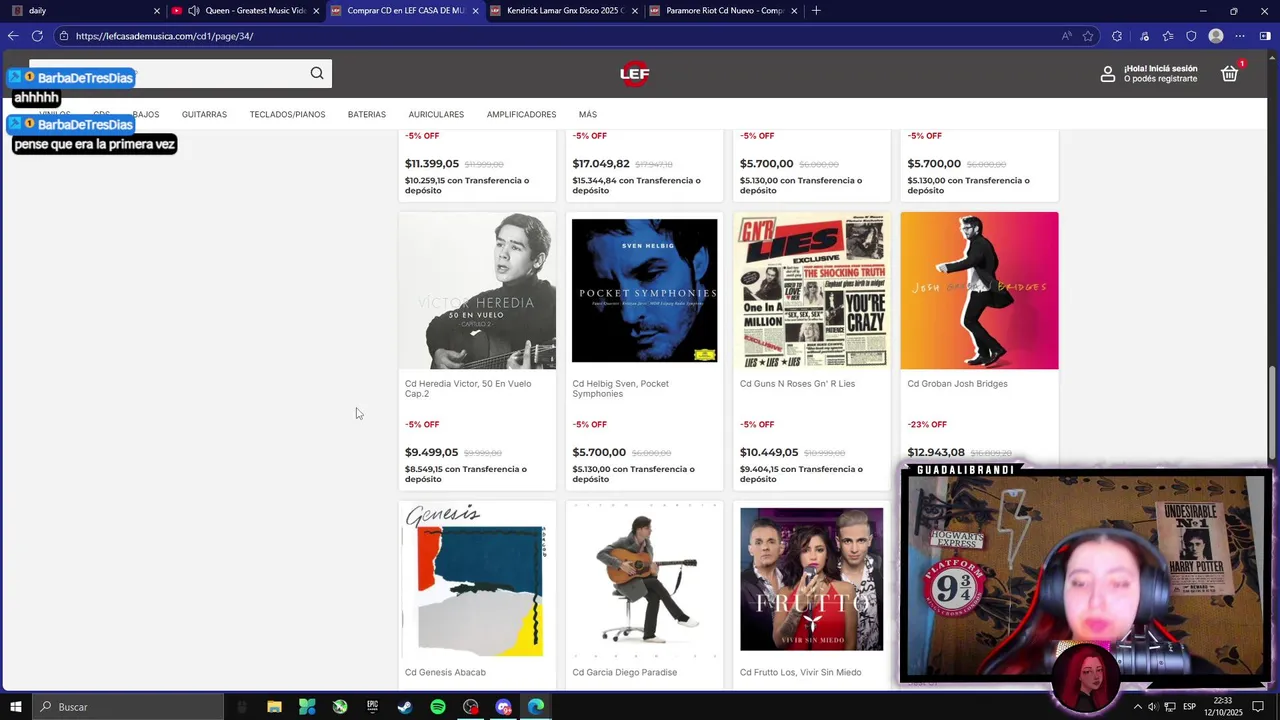Open the browser profile avatar
1280x720 pixels.
coord(1216,36)
